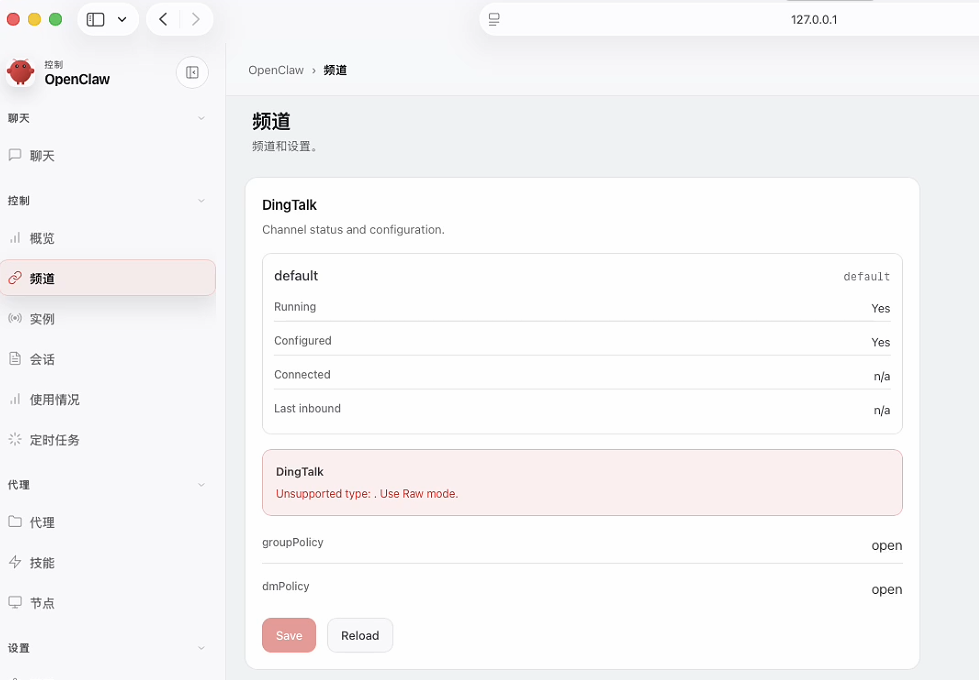This screenshot has height=680, width=979.
Task: Select the 频道 channels menu item
Action: pos(42,279)
